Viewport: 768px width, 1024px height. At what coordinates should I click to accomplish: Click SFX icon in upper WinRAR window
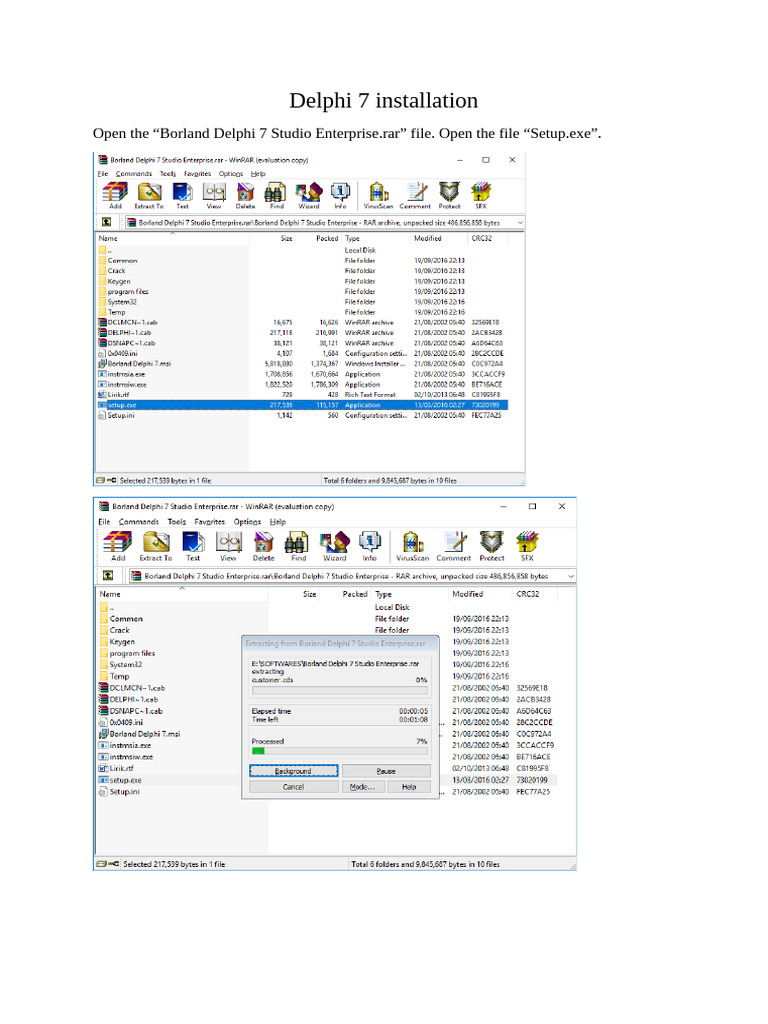(481, 195)
